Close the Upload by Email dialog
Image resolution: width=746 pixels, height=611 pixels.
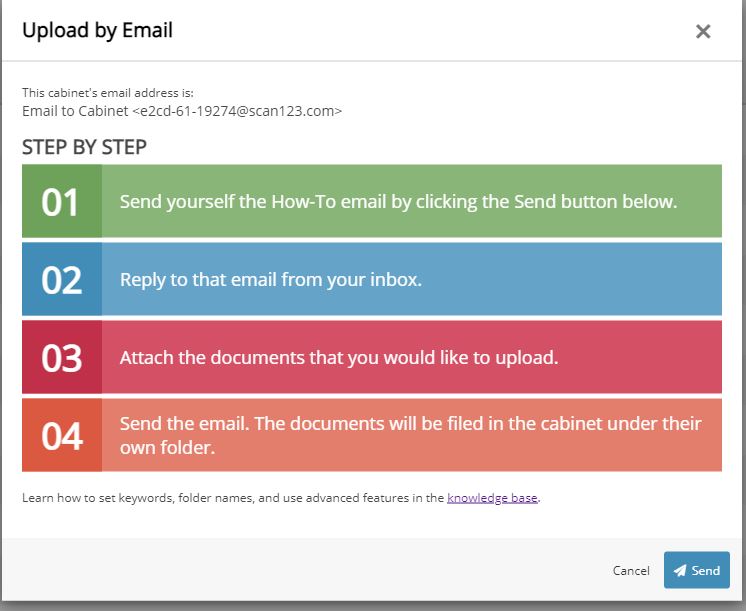pyautogui.click(x=703, y=31)
